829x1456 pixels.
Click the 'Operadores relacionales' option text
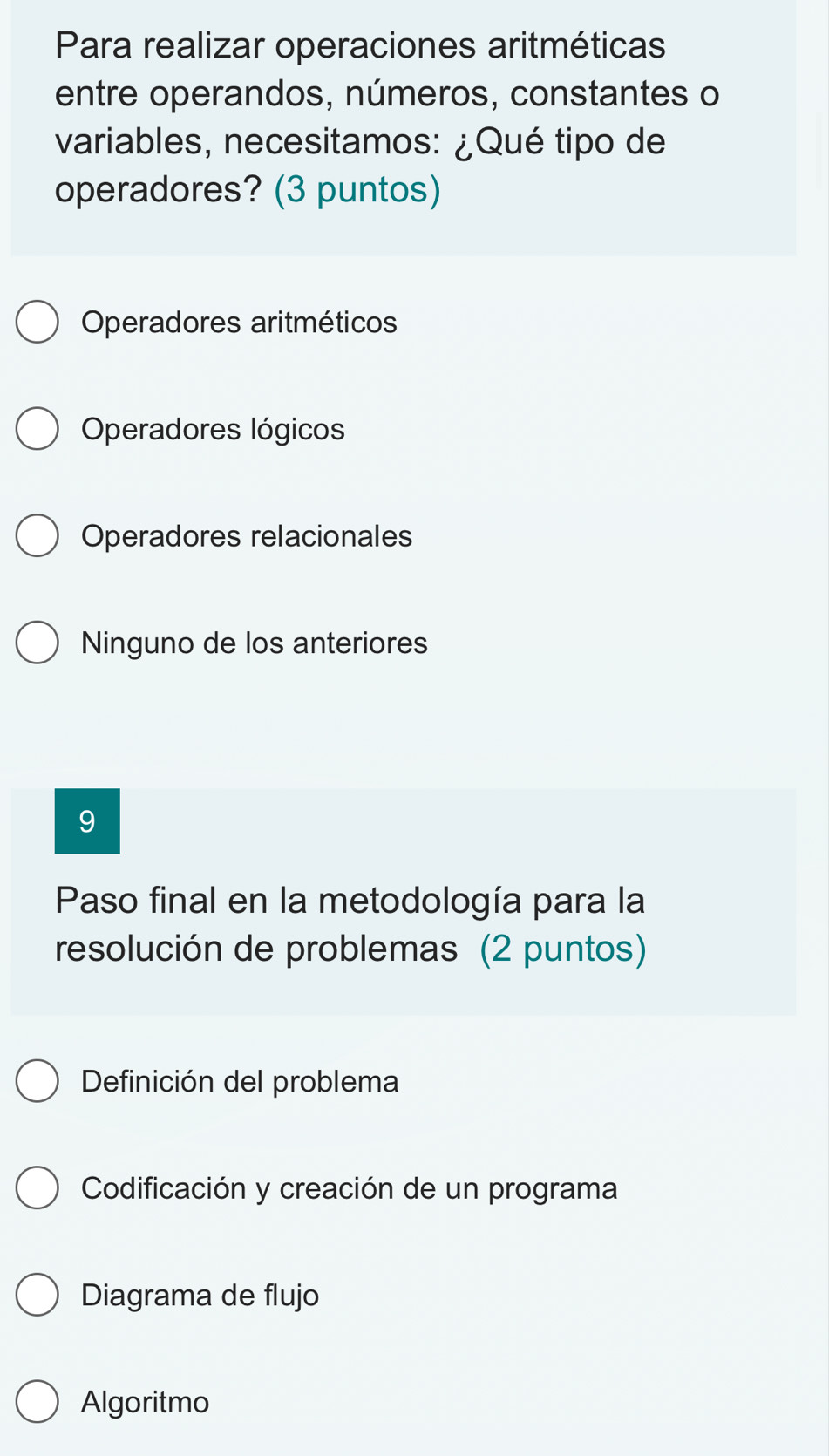point(247,536)
